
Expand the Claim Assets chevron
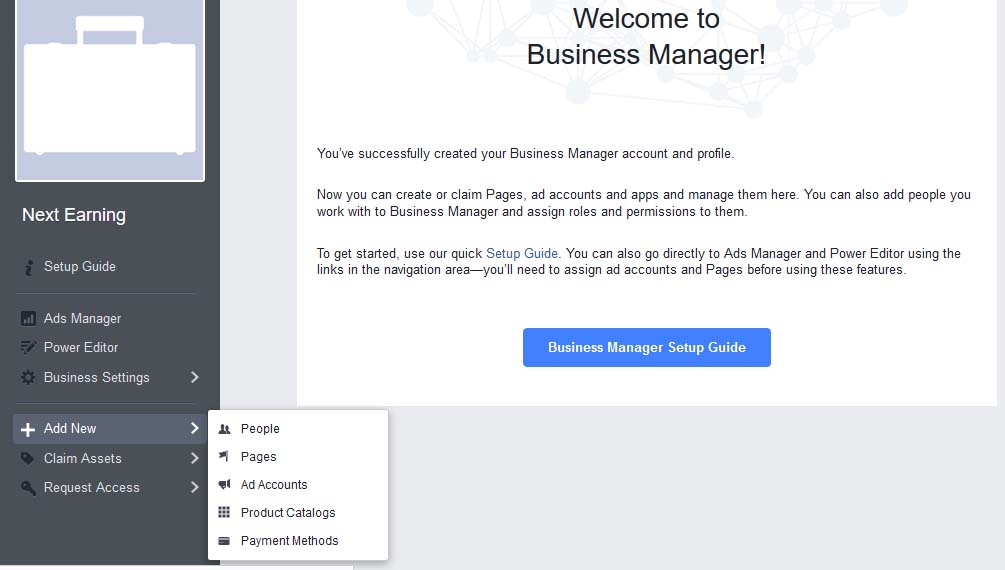pos(195,458)
